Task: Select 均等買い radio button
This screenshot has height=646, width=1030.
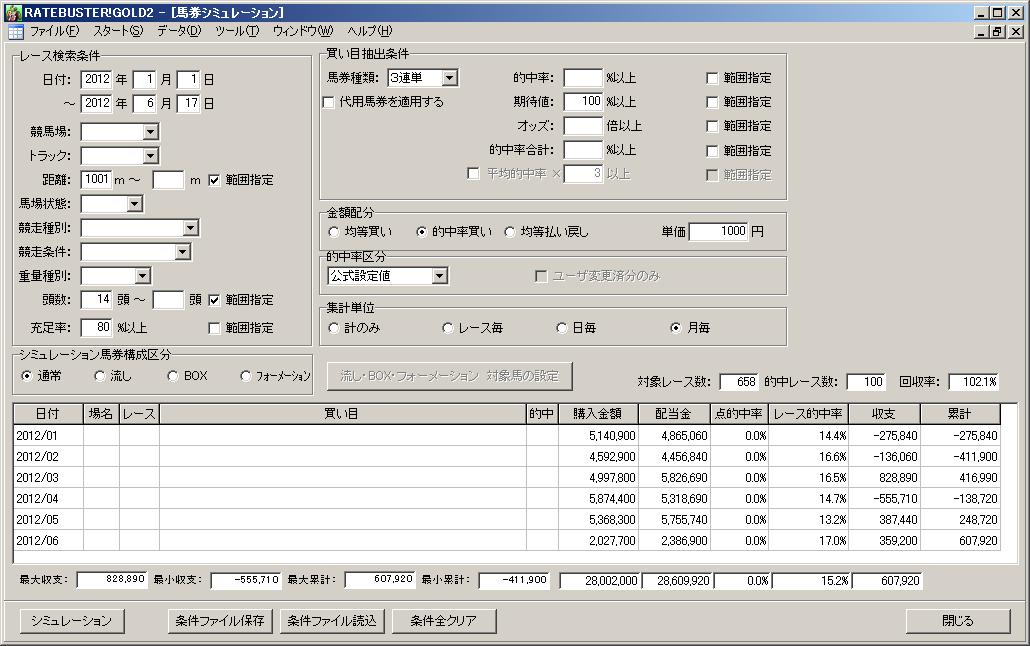Action: tap(334, 232)
